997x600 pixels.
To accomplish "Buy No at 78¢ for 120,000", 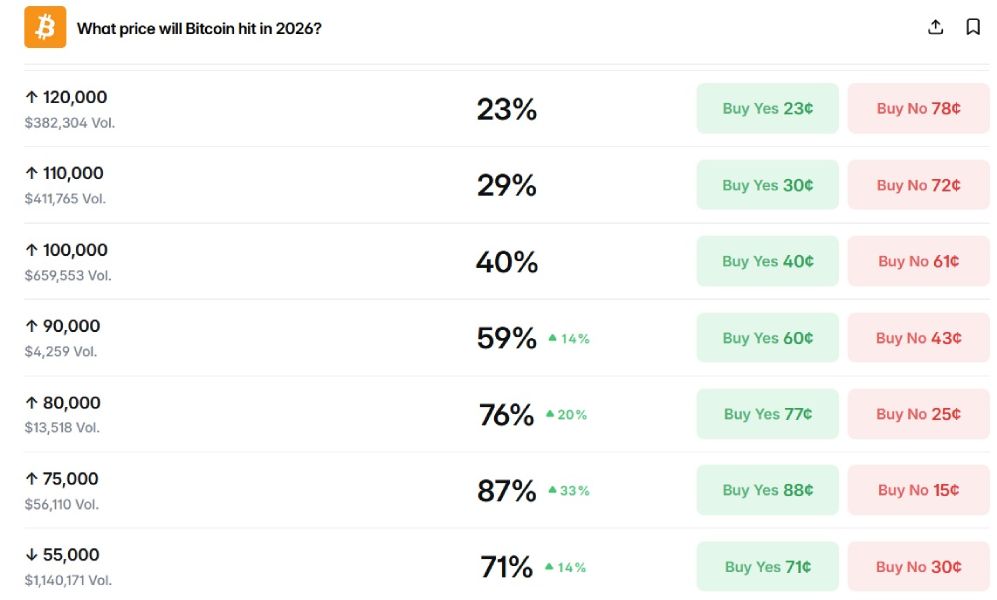I will click(918, 109).
